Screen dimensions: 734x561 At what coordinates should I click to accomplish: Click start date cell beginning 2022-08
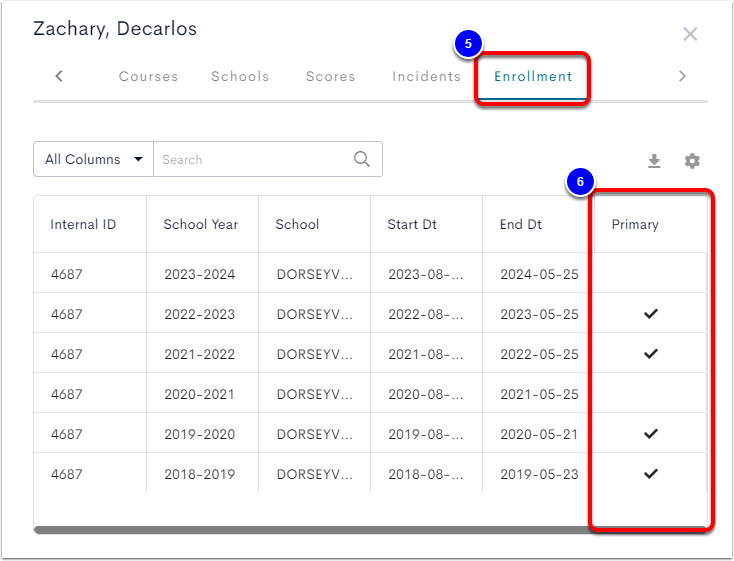[425, 314]
